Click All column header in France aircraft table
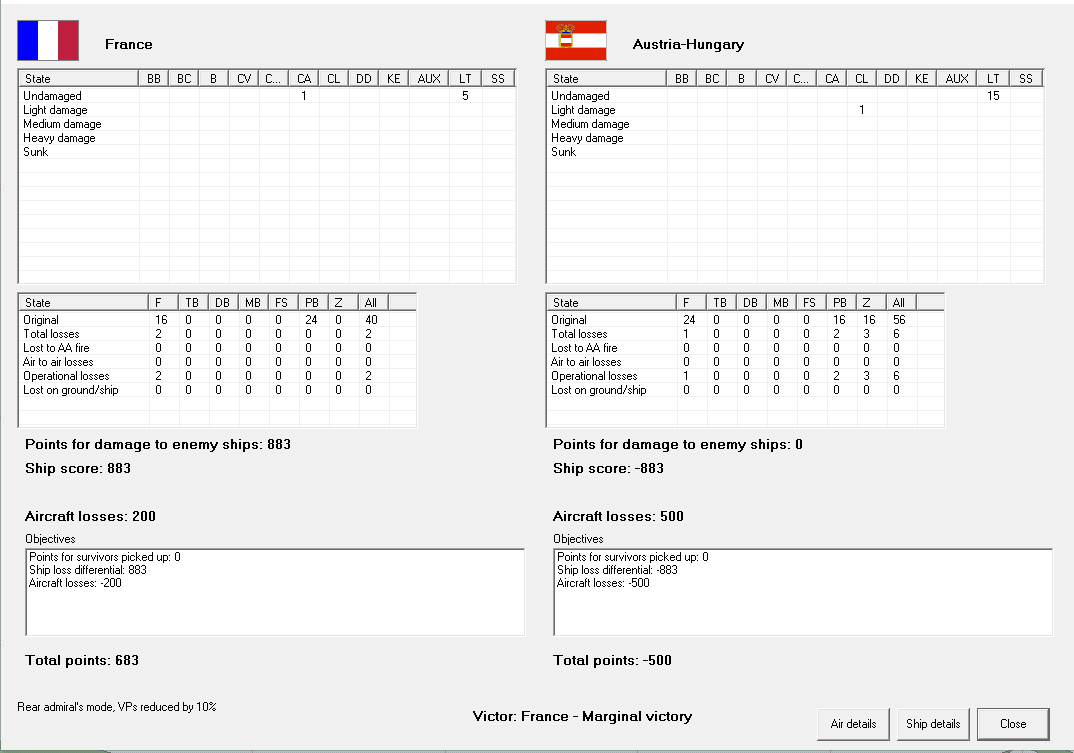1074x753 pixels. [371, 302]
